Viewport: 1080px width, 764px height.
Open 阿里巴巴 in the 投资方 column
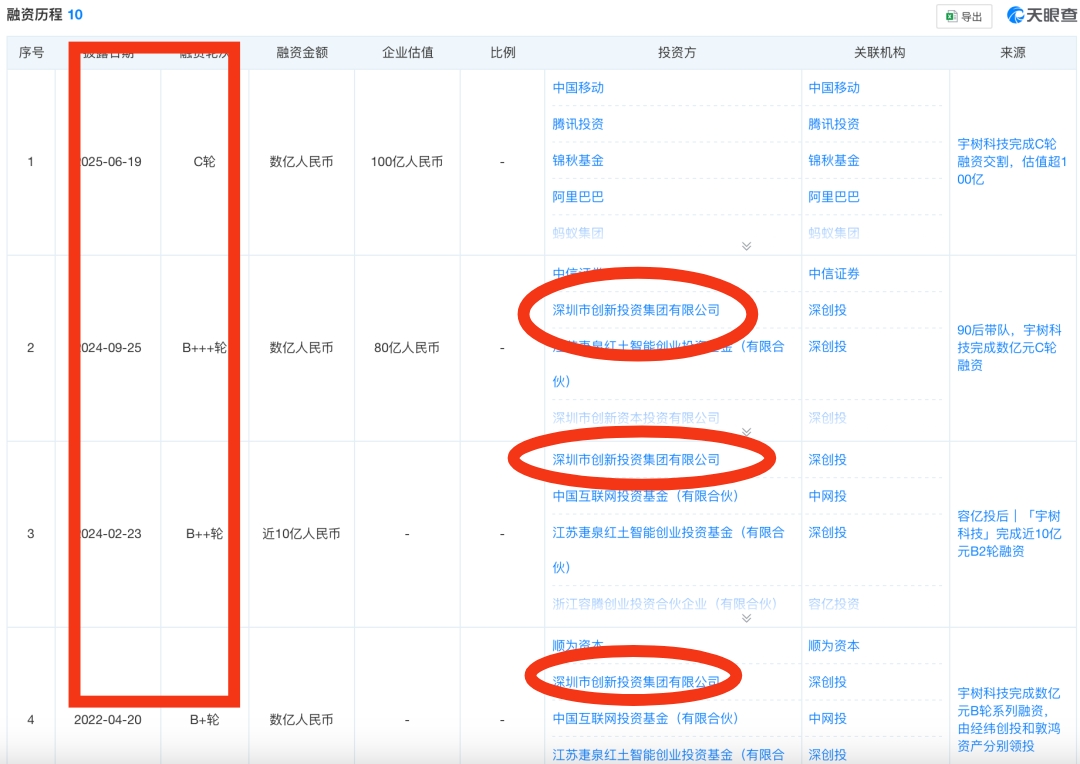click(x=578, y=197)
